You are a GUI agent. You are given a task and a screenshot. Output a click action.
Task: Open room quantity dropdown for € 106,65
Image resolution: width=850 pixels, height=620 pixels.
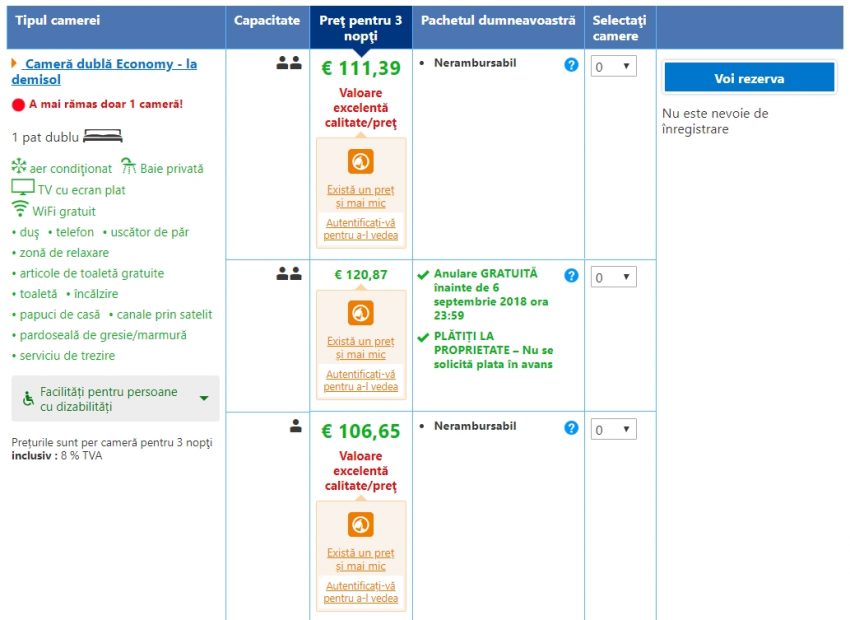(x=613, y=430)
